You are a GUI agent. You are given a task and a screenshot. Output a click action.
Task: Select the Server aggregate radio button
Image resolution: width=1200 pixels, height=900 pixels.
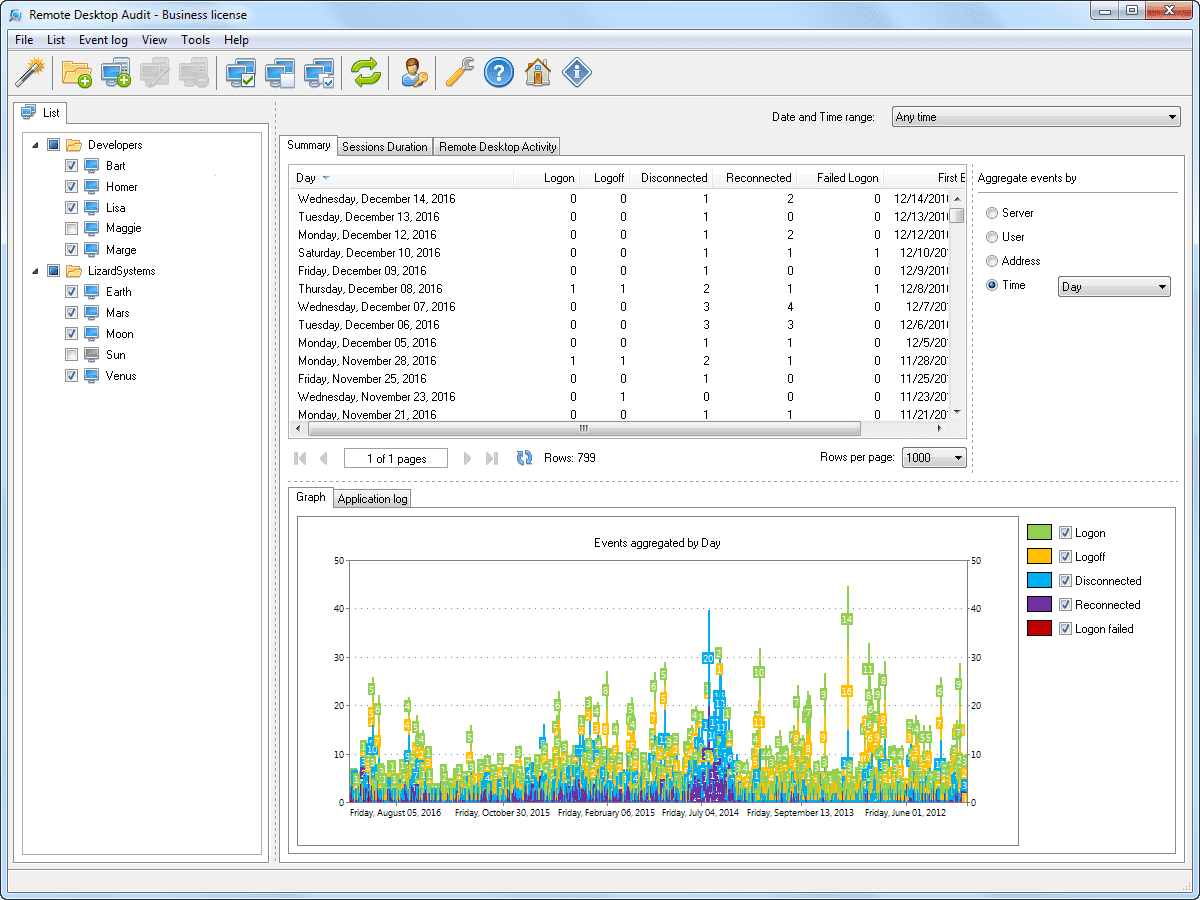coord(992,213)
